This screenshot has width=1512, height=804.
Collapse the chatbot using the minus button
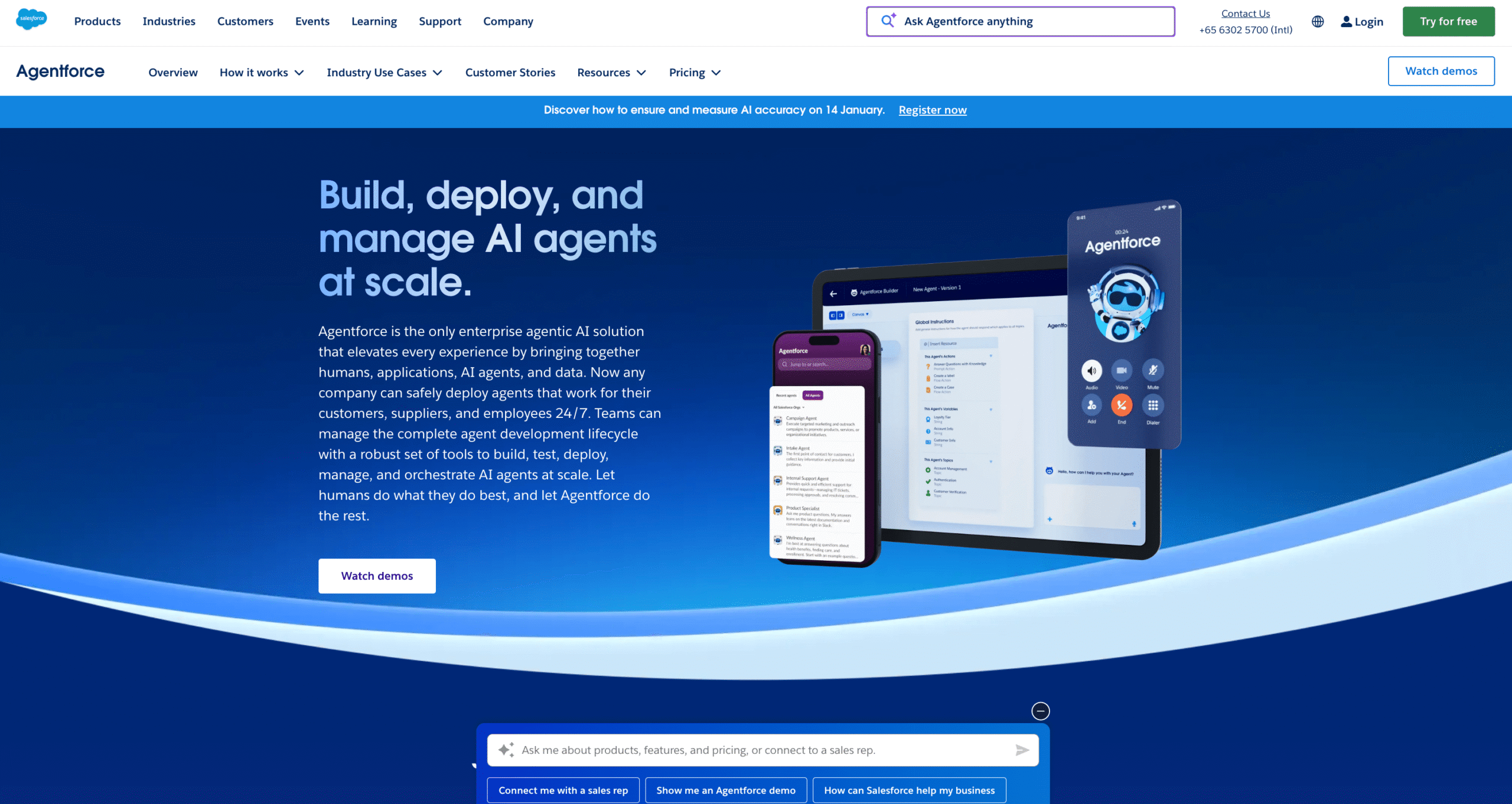[1041, 711]
